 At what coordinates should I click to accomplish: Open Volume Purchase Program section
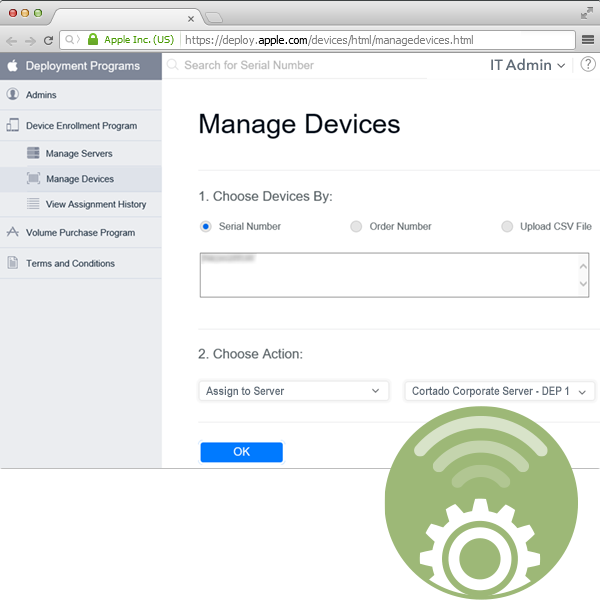(x=81, y=233)
